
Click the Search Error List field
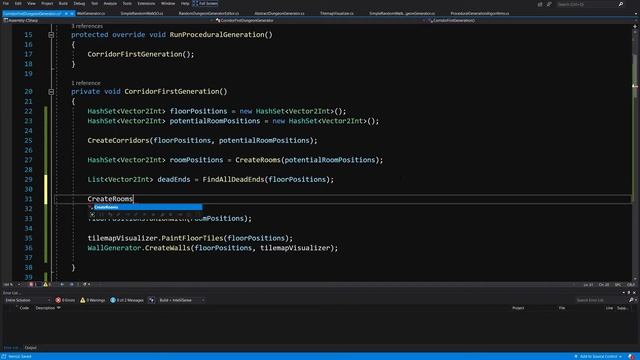pyautogui.click(x=602, y=300)
